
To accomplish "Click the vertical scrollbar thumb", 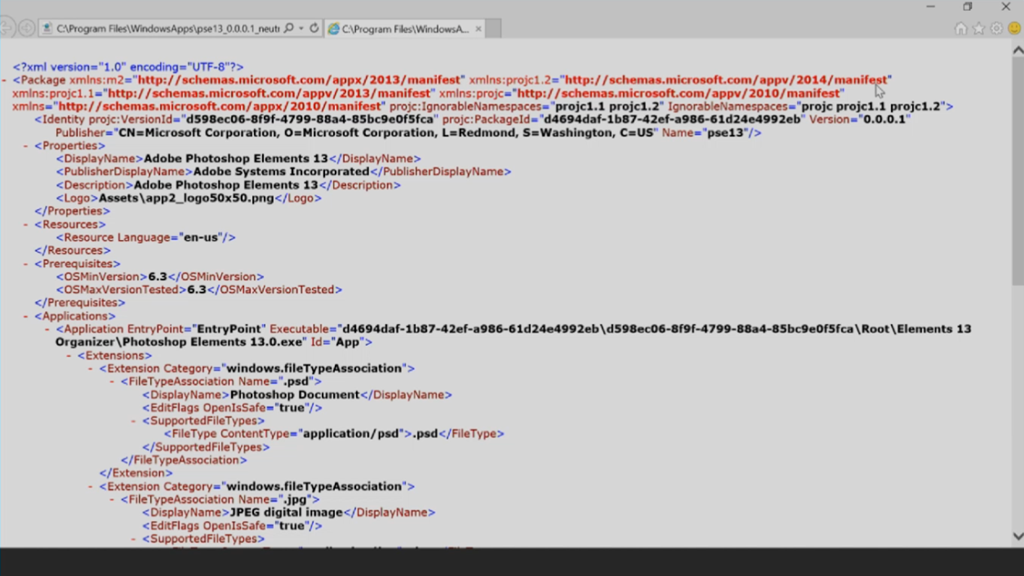I will 1018,171.
